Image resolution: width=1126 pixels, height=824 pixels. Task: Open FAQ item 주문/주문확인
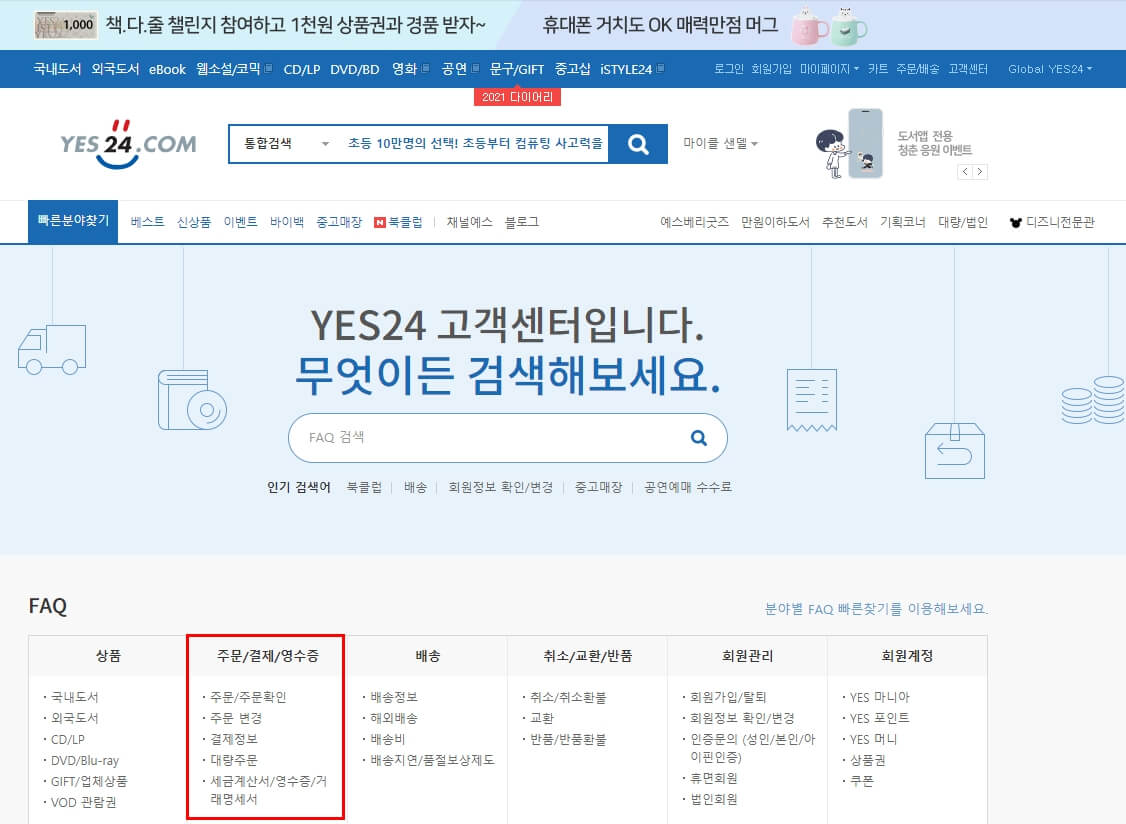pyautogui.click(x=248, y=697)
